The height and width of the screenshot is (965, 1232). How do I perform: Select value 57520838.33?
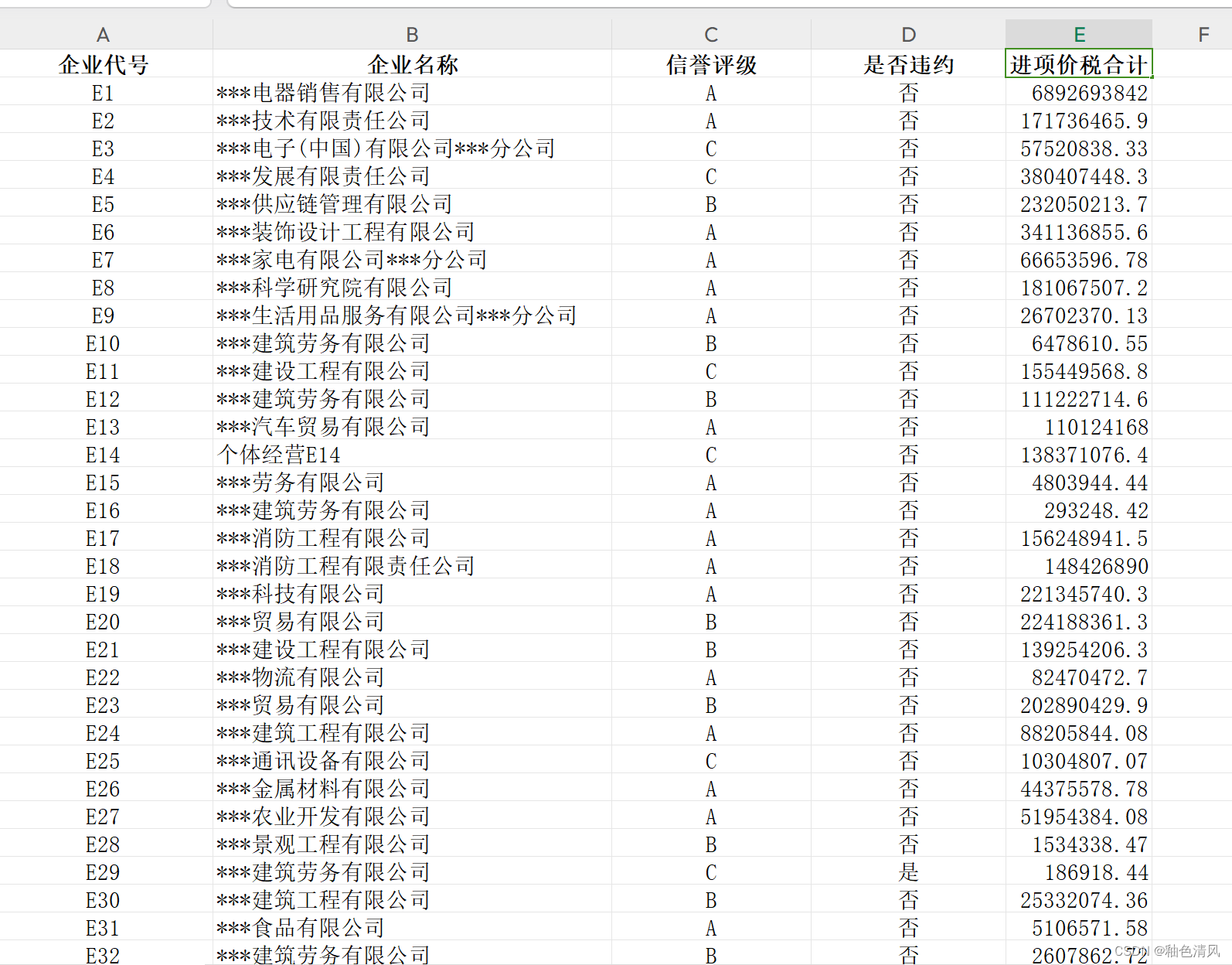(1079, 148)
